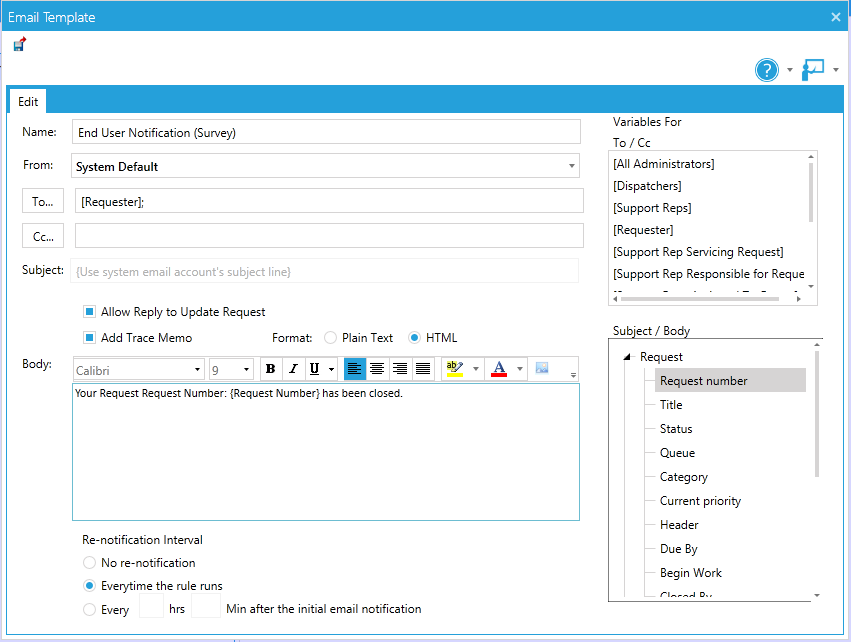Select [Support Reps] variable
The height and width of the screenshot is (642, 851).
pos(652,208)
